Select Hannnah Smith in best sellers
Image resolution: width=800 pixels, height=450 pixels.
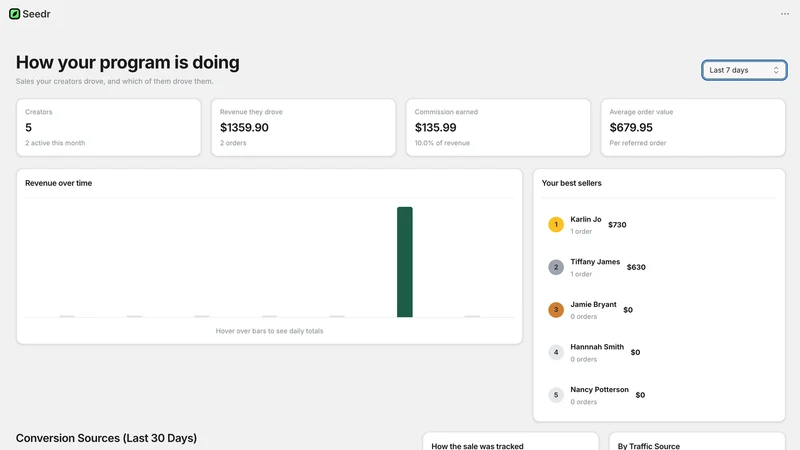(597, 347)
